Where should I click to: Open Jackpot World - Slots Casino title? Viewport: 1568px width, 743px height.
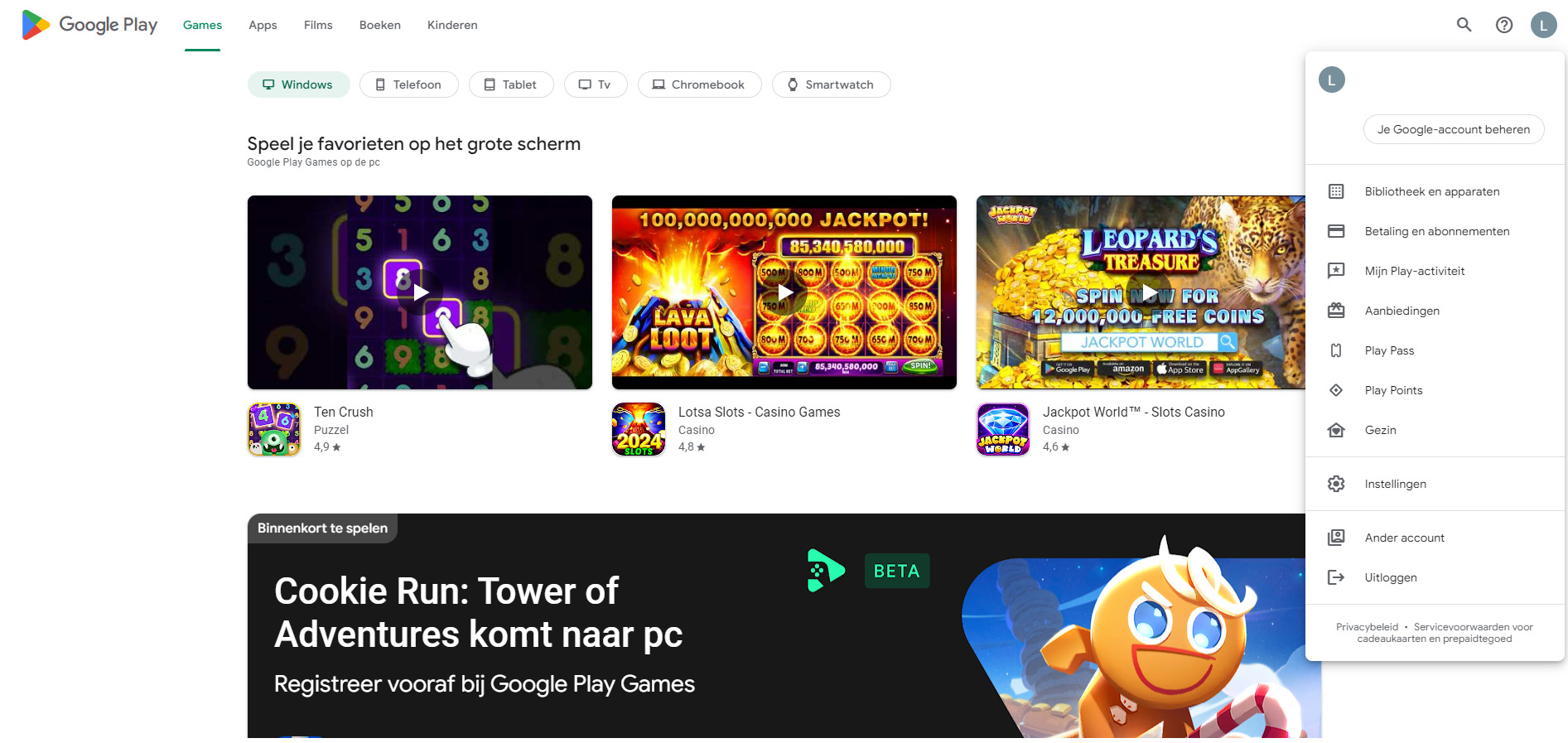click(1133, 412)
